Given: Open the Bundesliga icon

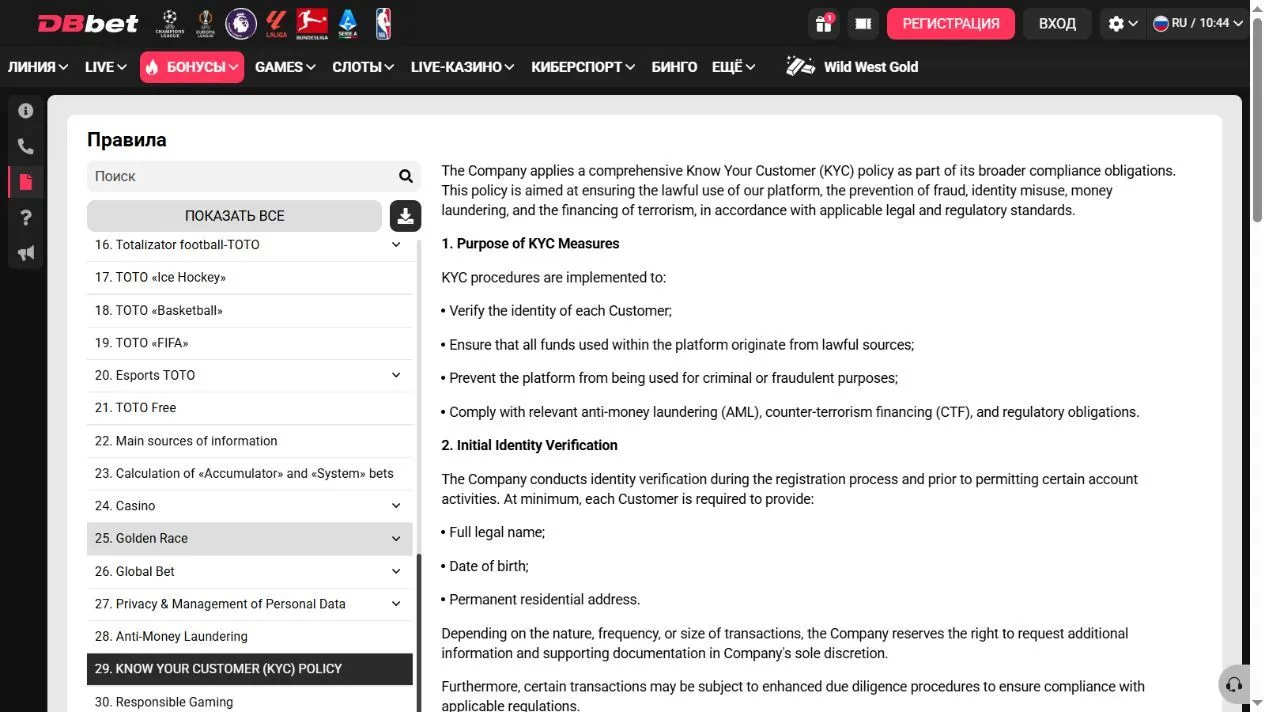Looking at the screenshot, I should click(x=312, y=23).
